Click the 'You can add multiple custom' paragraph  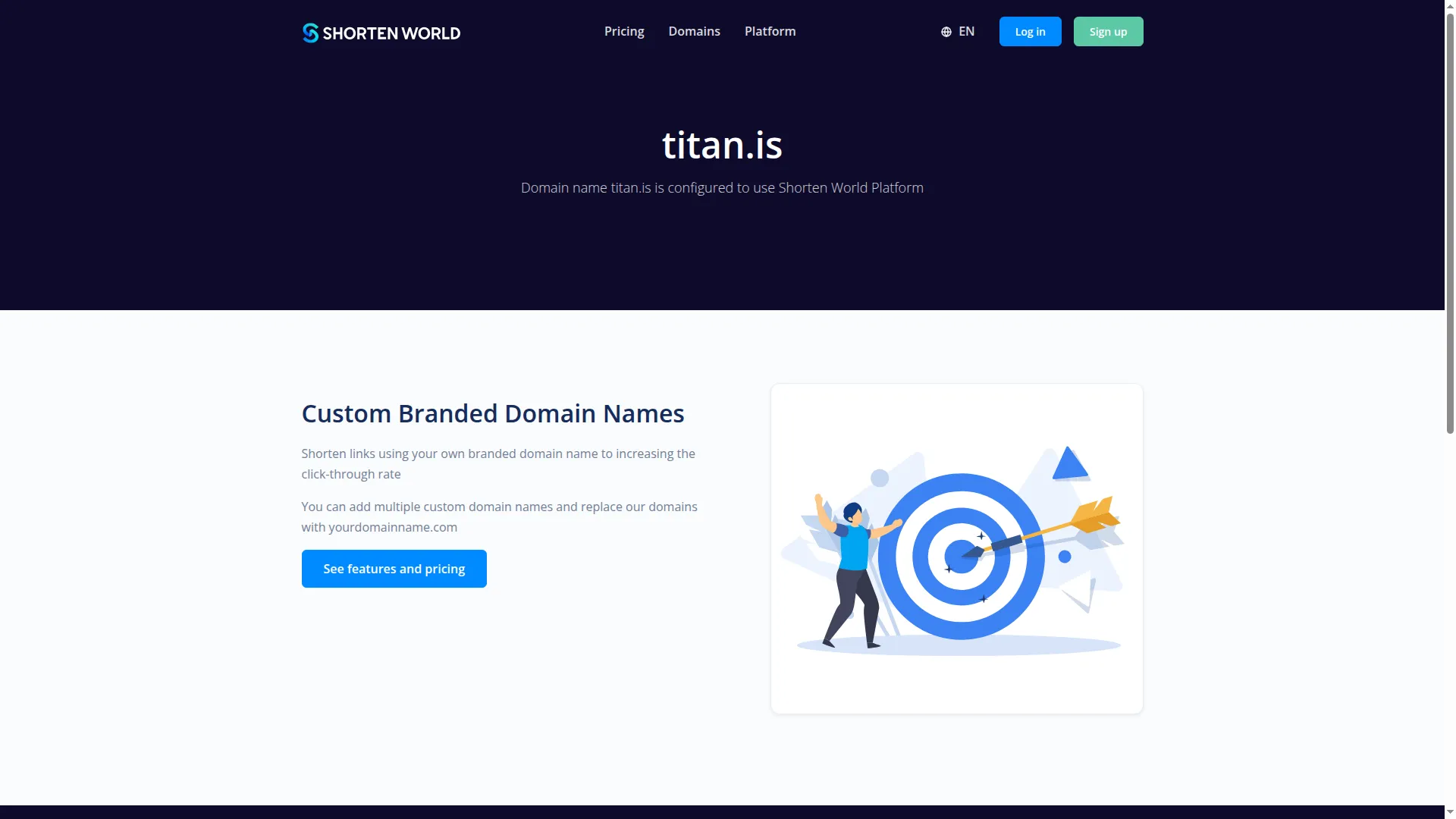pos(499,516)
